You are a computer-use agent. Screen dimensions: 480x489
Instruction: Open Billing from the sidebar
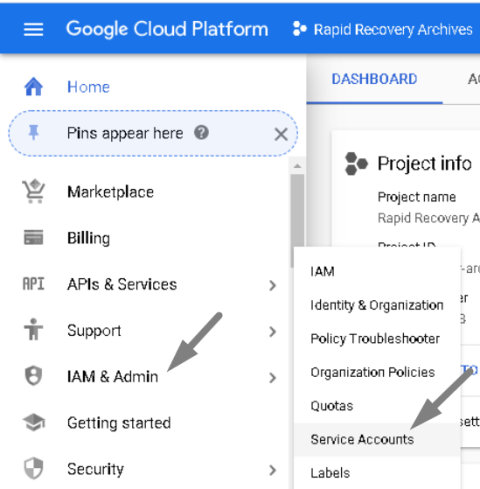pyautogui.click(x=88, y=238)
